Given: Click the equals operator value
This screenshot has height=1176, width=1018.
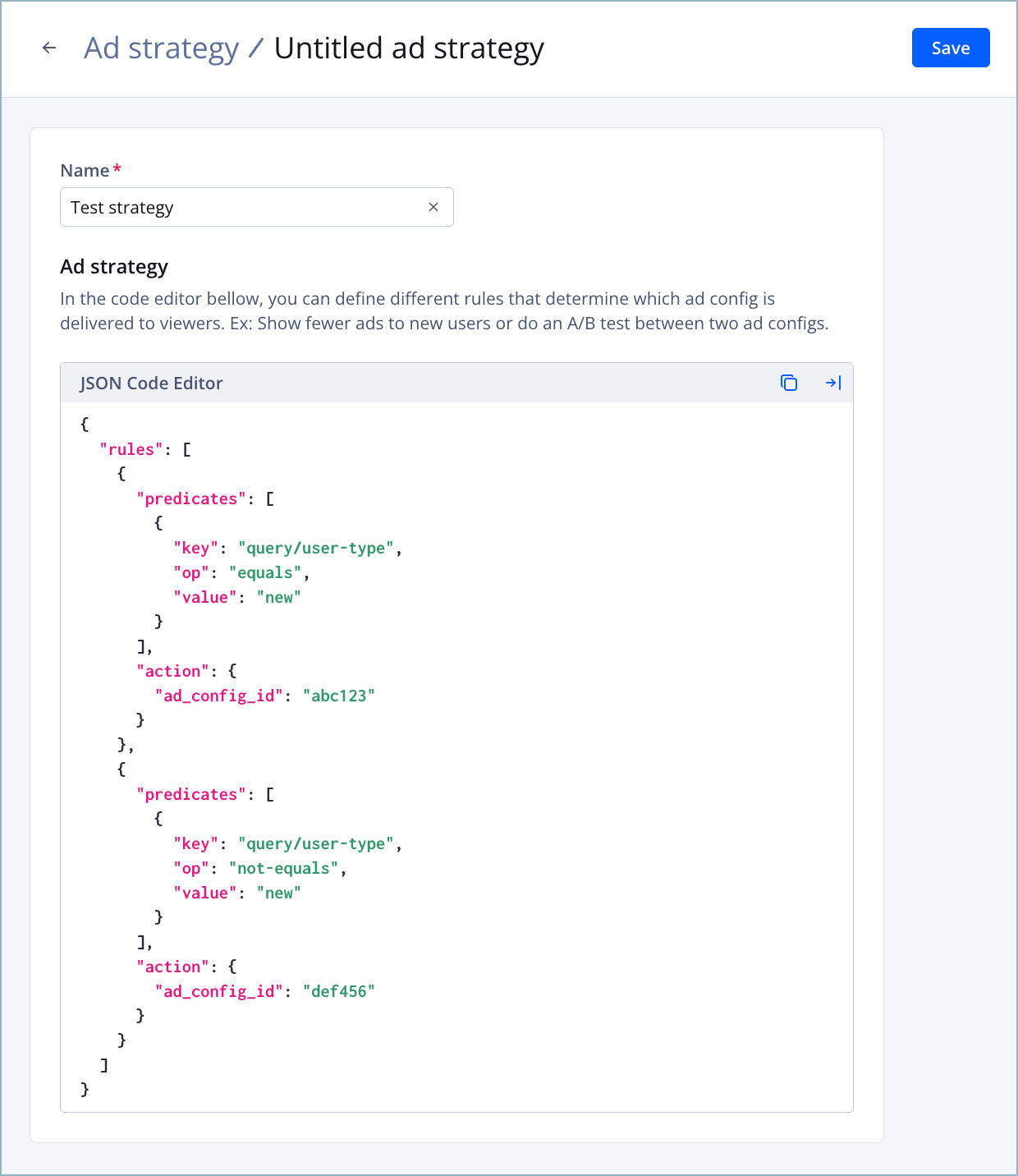Looking at the screenshot, I should coord(264,572).
